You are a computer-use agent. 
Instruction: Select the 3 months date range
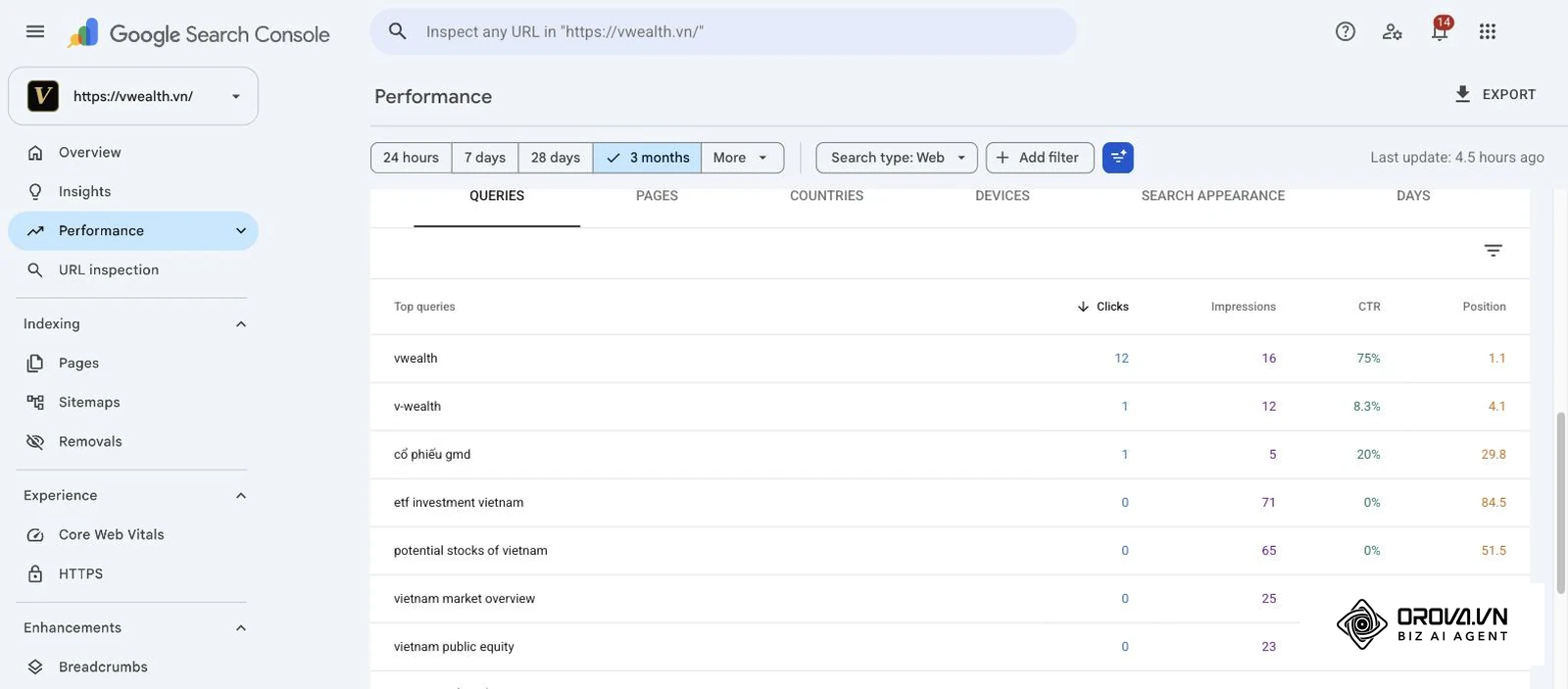coord(647,158)
